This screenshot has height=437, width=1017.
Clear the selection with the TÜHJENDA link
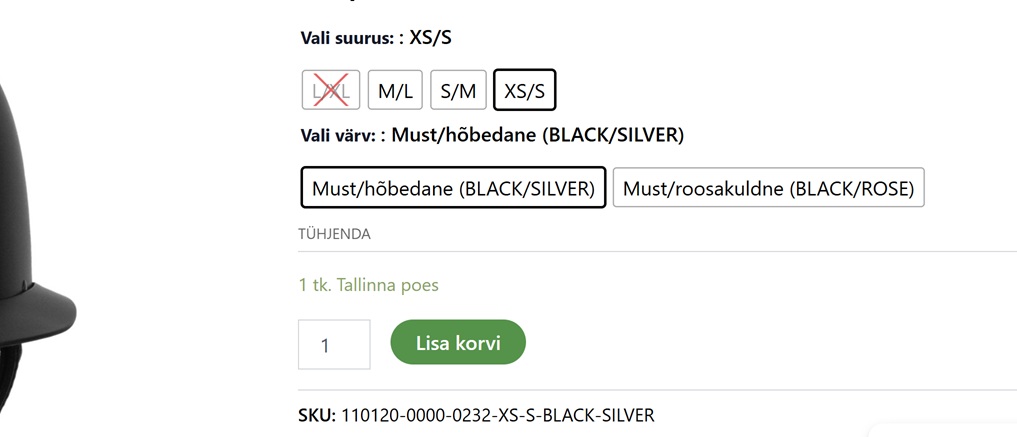(x=334, y=234)
